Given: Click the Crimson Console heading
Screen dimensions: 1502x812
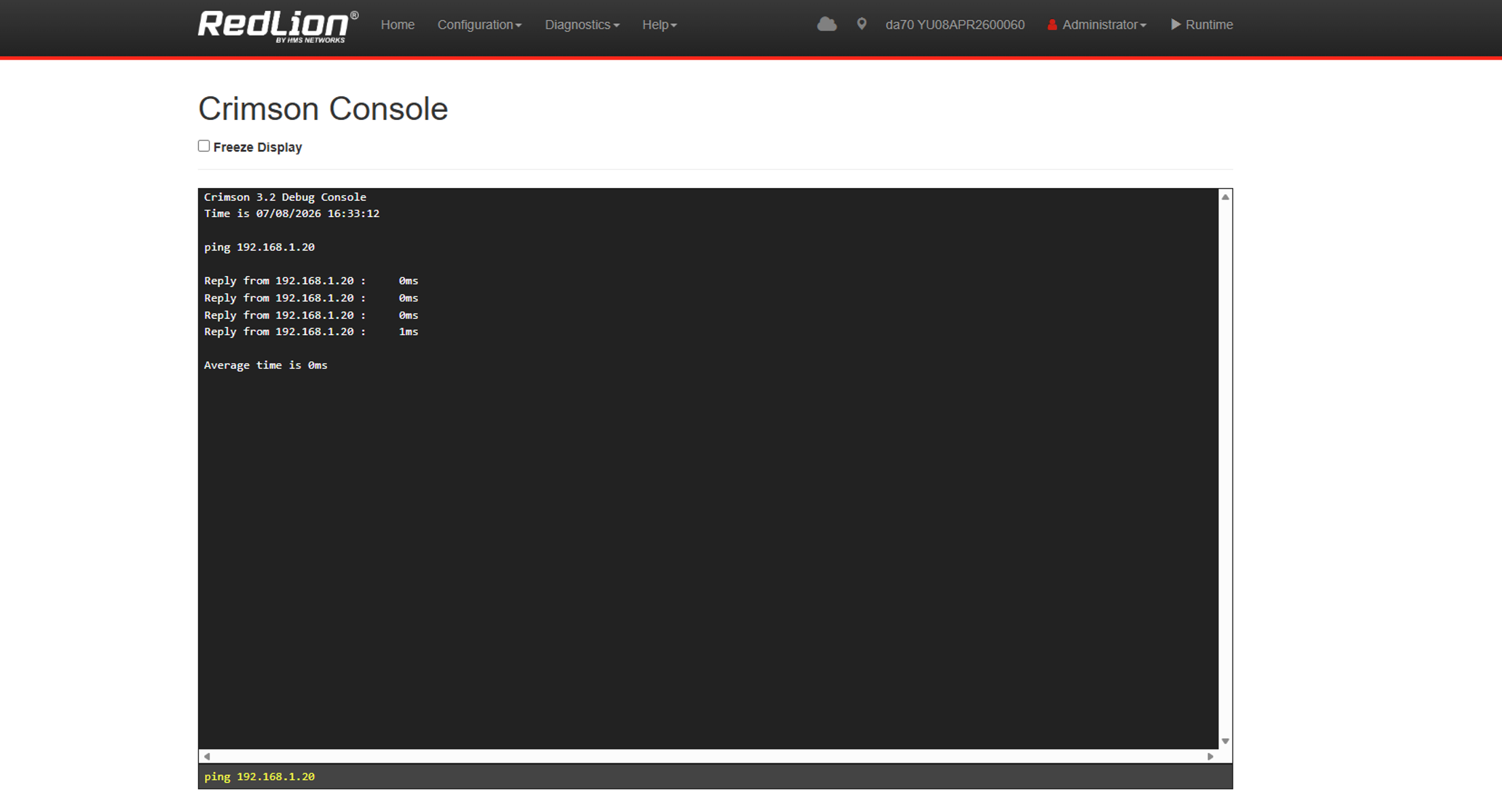Looking at the screenshot, I should point(323,109).
